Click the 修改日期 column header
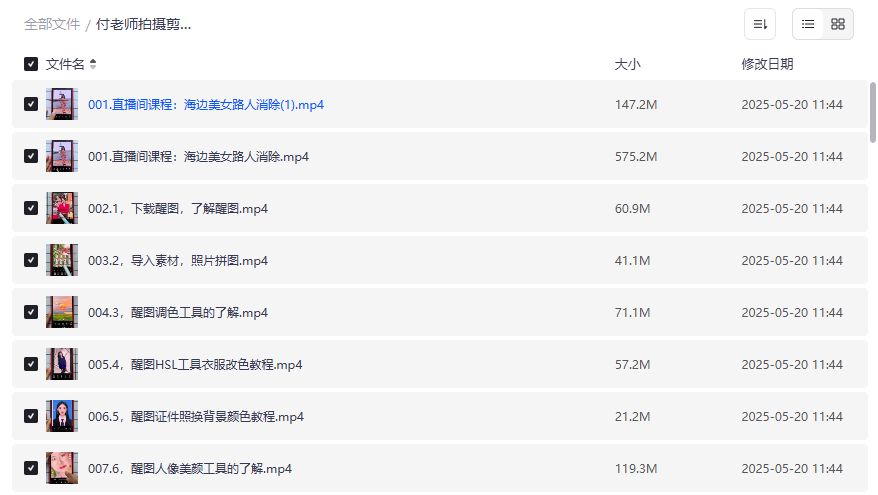Screen dimensions: 878x495 tap(767, 64)
